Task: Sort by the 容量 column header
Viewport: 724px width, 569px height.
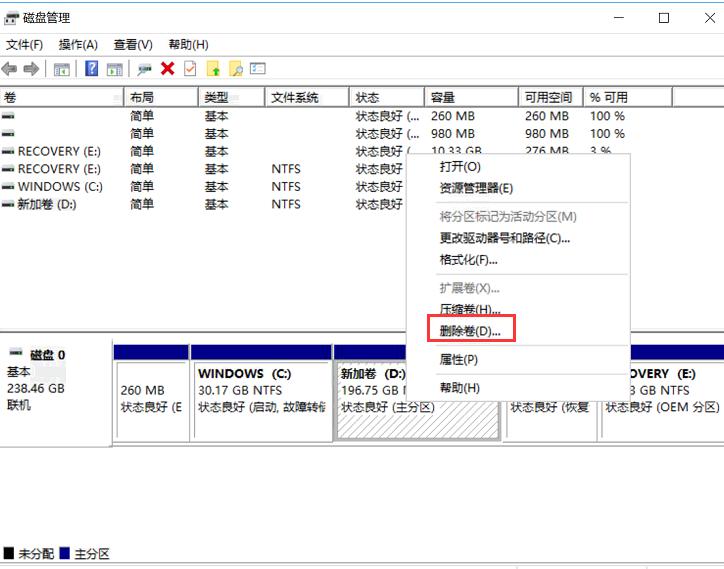Action: coord(471,97)
